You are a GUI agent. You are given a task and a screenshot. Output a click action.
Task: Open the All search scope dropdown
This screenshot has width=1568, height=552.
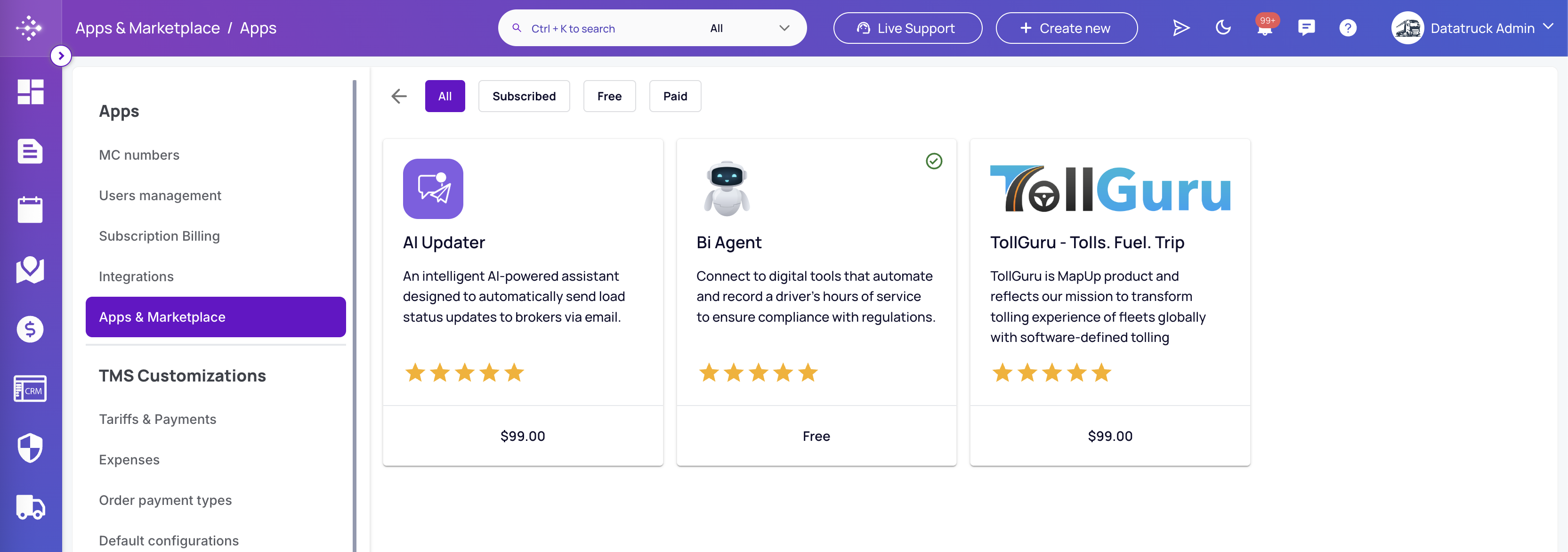(x=750, y=28)
